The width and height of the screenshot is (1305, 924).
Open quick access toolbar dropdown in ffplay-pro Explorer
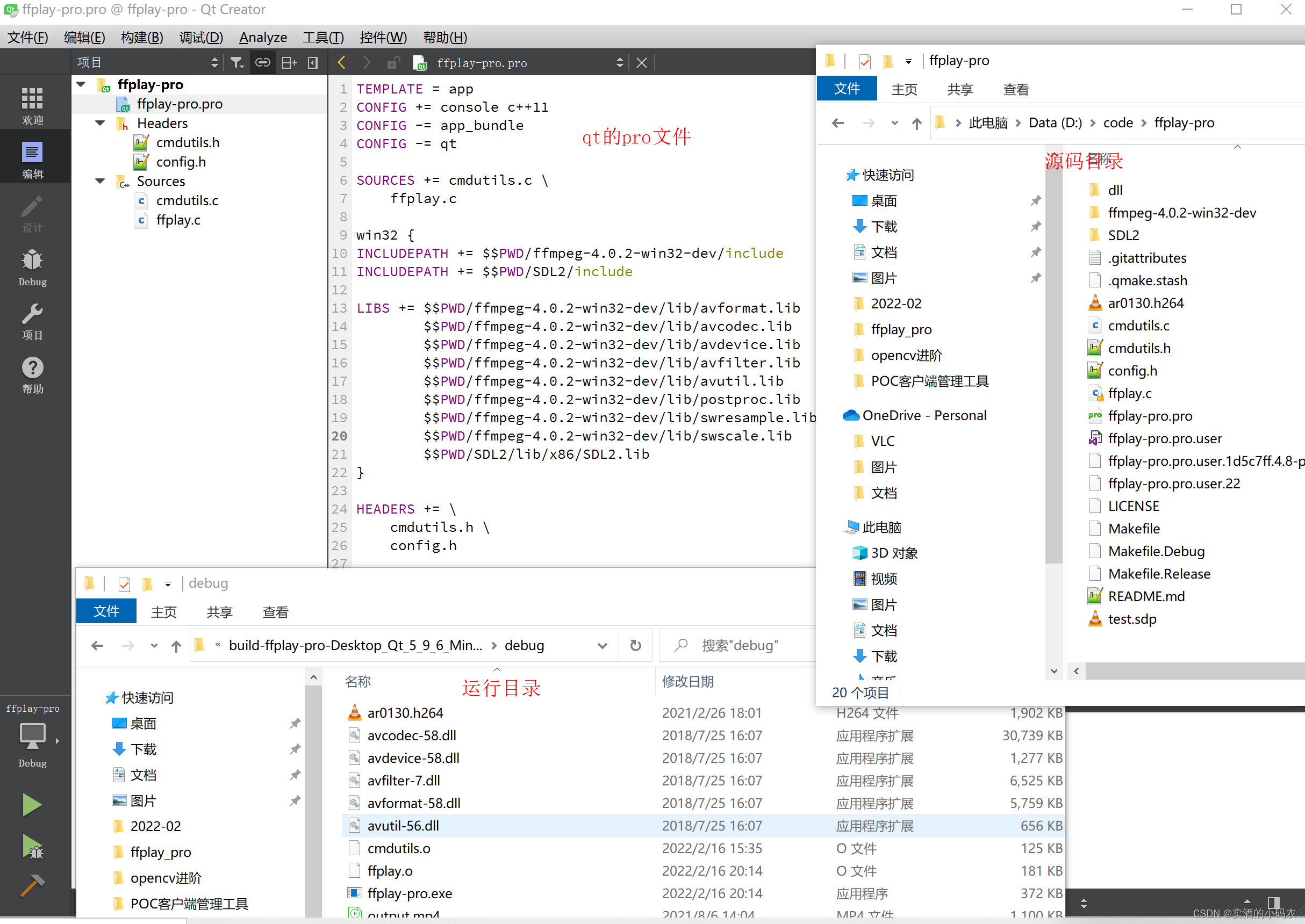(x=908, y=61)
